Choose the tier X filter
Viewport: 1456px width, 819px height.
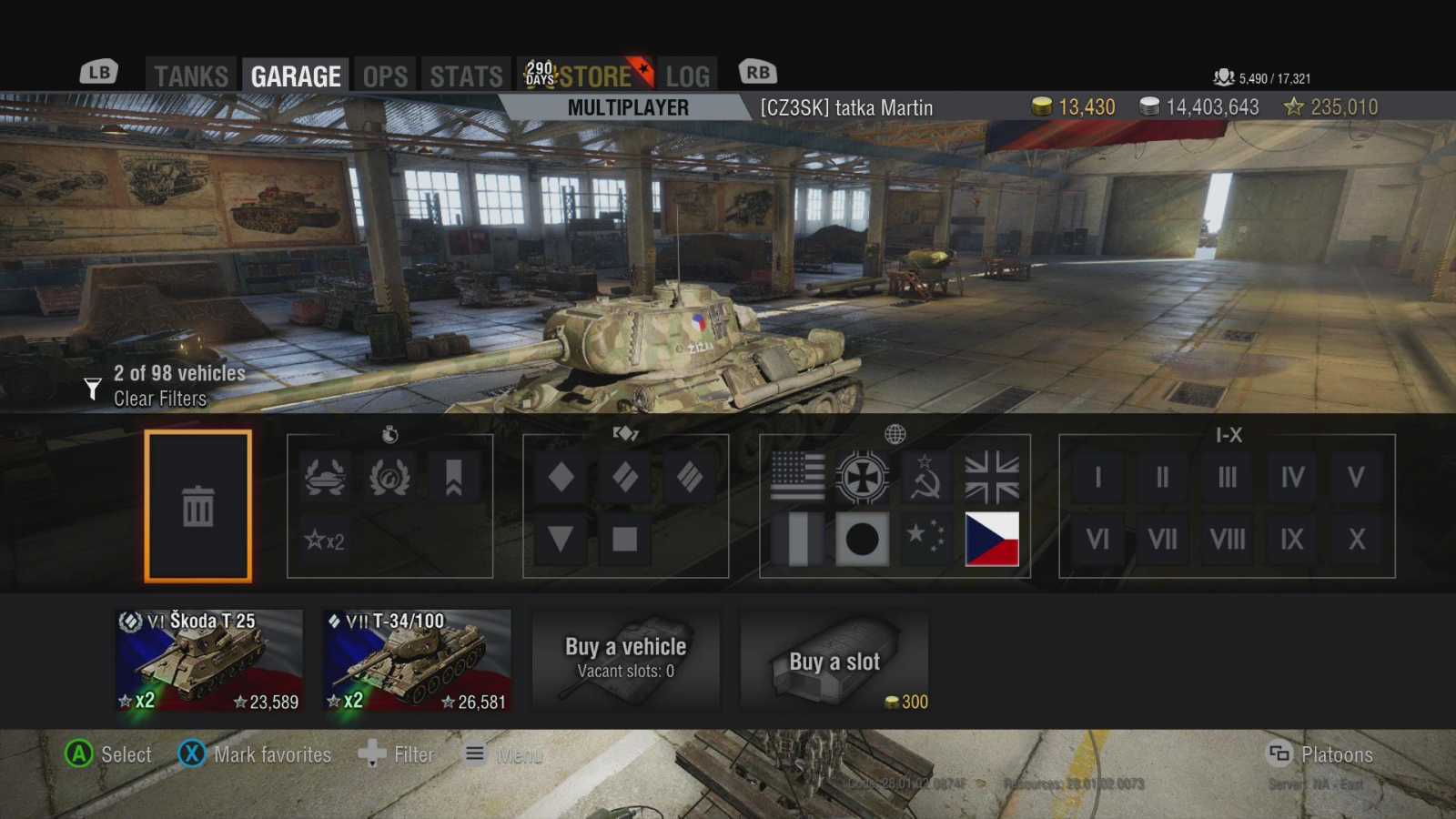1356,539
